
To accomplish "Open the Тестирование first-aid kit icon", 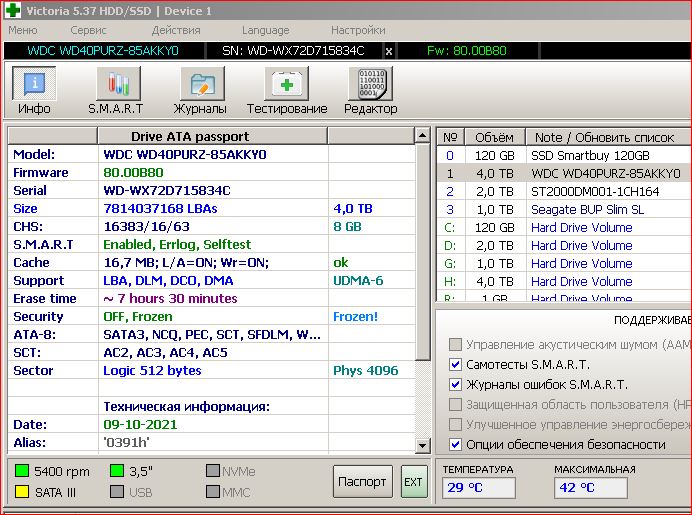I will [x=286, y=83].
